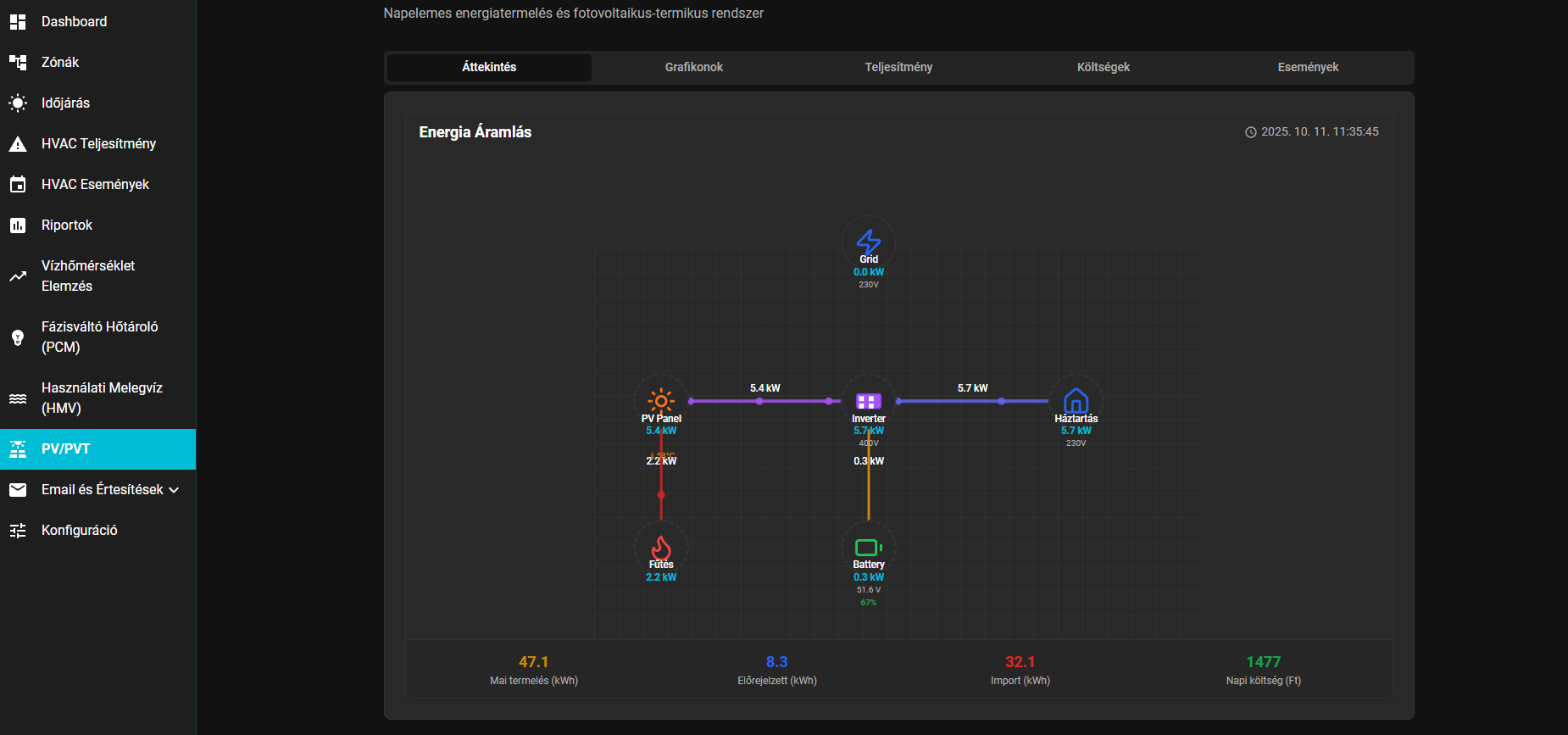Screen dimensions: 1568x735
Task: Select the PV Panel sun icon
Action: 661,400
